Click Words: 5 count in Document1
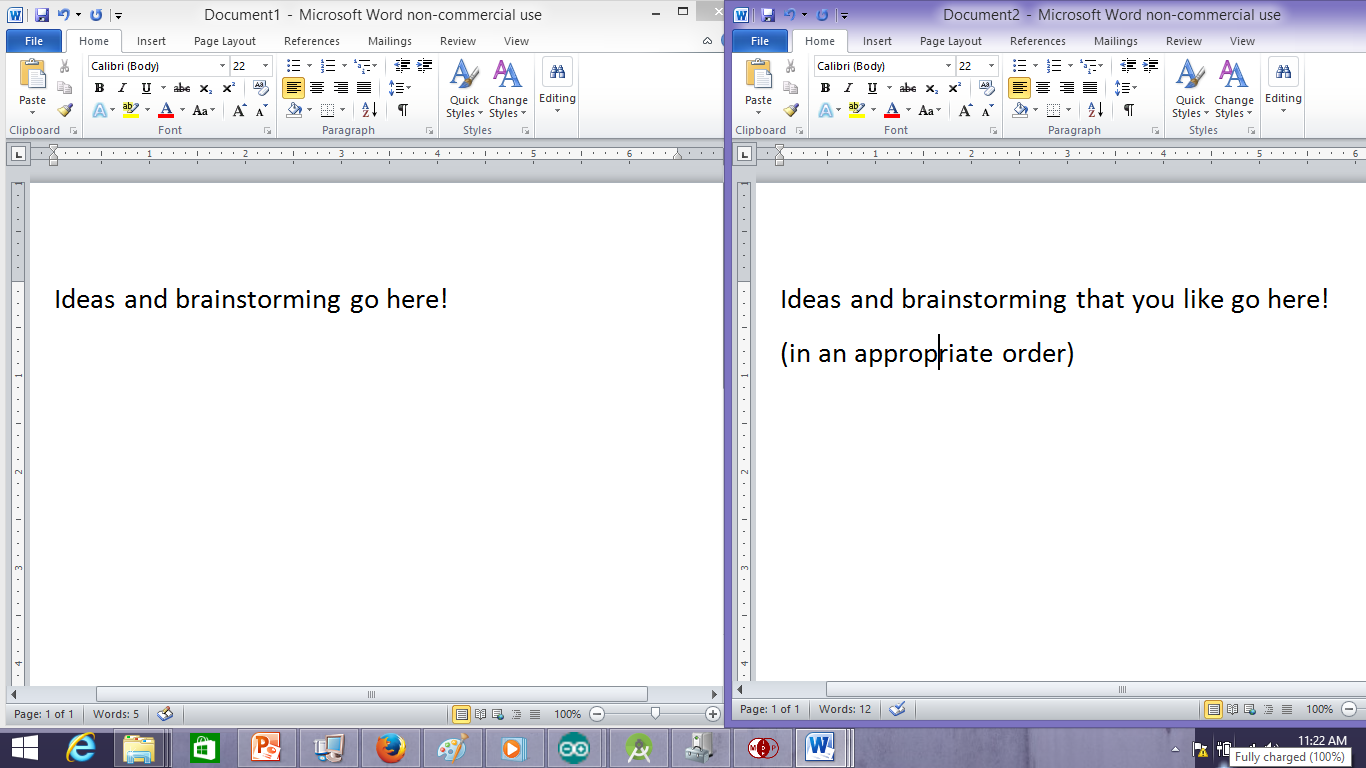Viewport: 1366px width, 768px height. tap(116, 714)
